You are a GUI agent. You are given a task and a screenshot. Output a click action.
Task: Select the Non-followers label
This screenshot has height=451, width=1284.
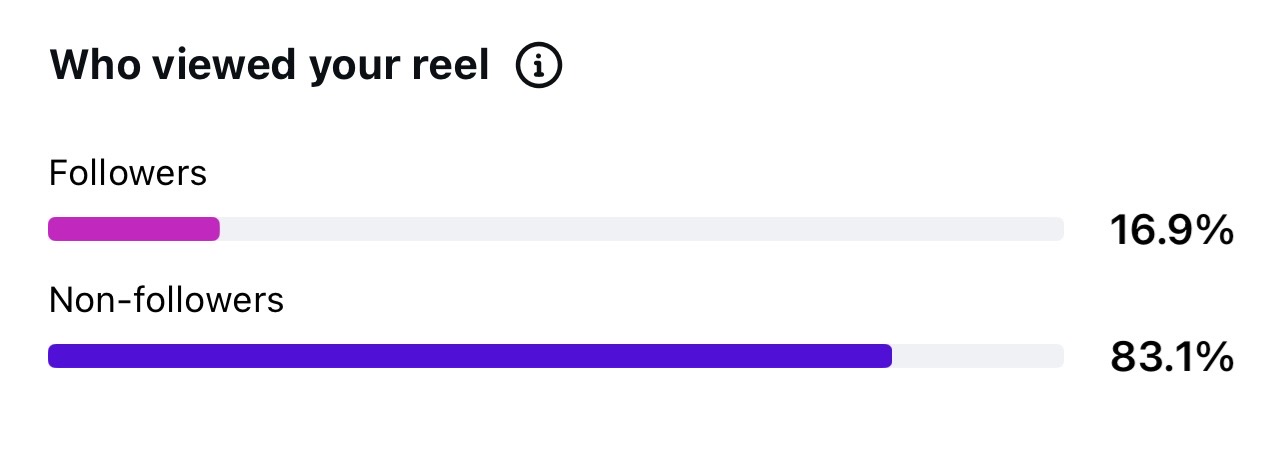pos(167,300)
